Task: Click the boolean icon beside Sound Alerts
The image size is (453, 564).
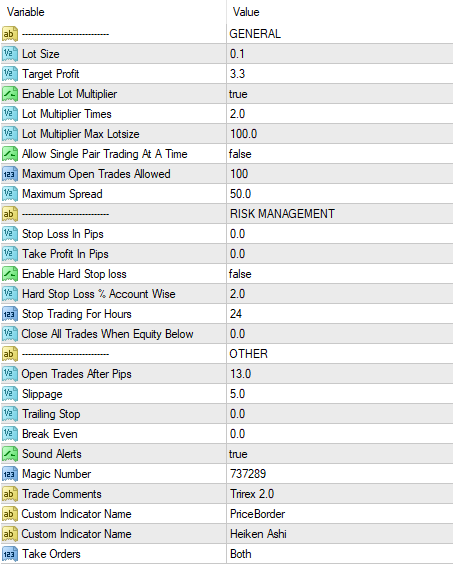Action: 10,454
